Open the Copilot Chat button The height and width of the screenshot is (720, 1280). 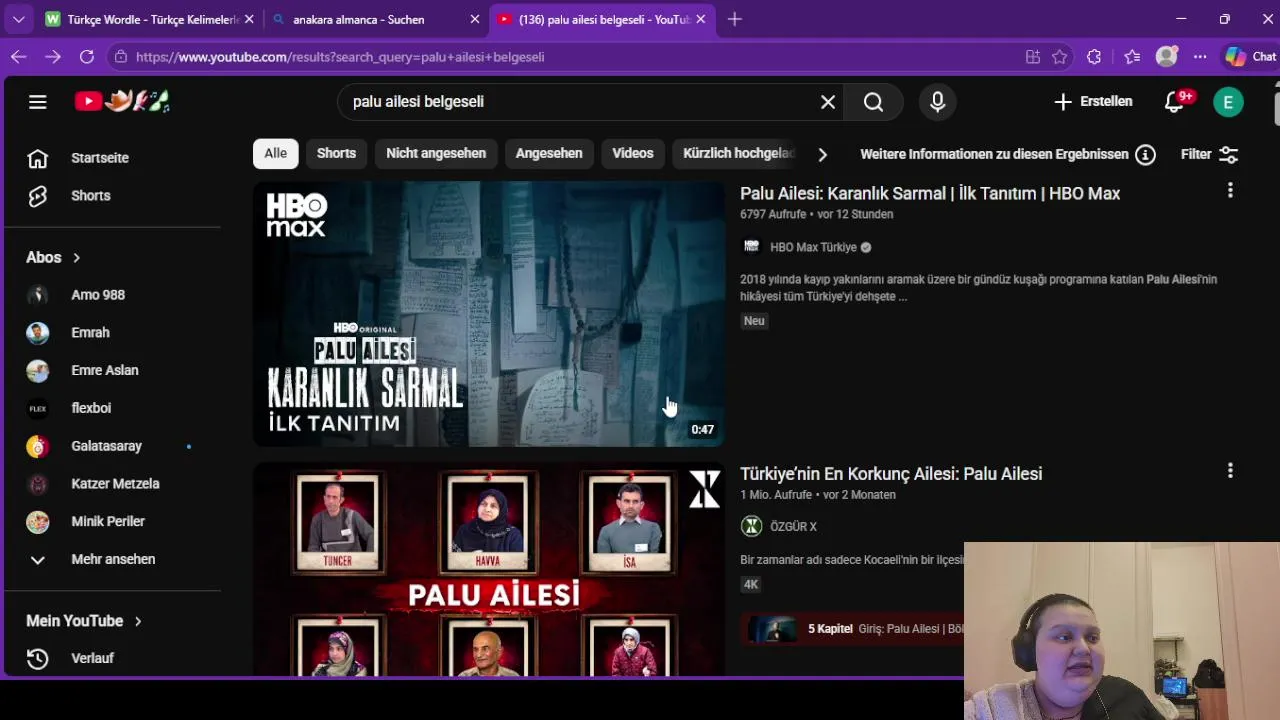1250,57
